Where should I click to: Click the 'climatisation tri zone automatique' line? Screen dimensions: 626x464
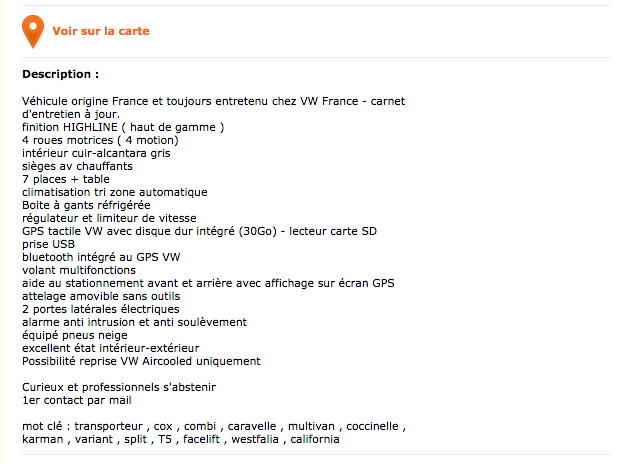pyautogui.click(x=115, y=192)
